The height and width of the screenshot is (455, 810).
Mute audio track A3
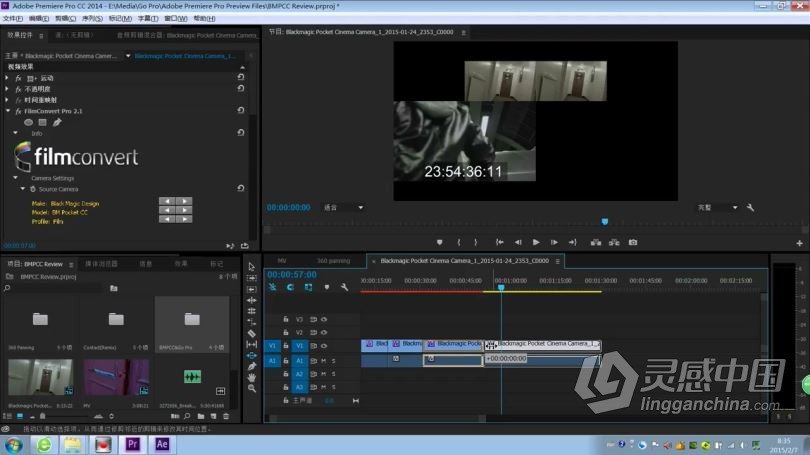point(324,387)
